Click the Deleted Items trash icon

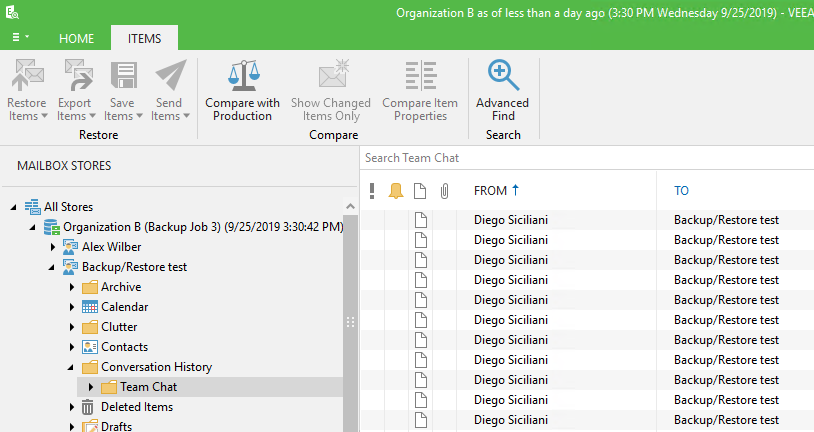tap(88, 407)
